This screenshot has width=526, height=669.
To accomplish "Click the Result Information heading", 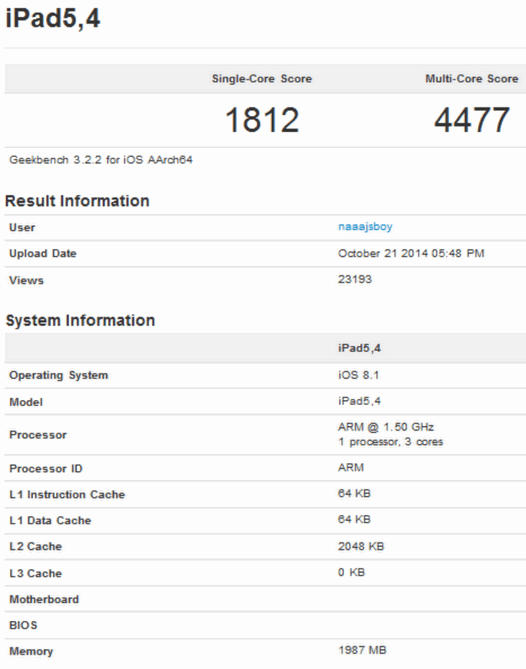I will [77, 201].
